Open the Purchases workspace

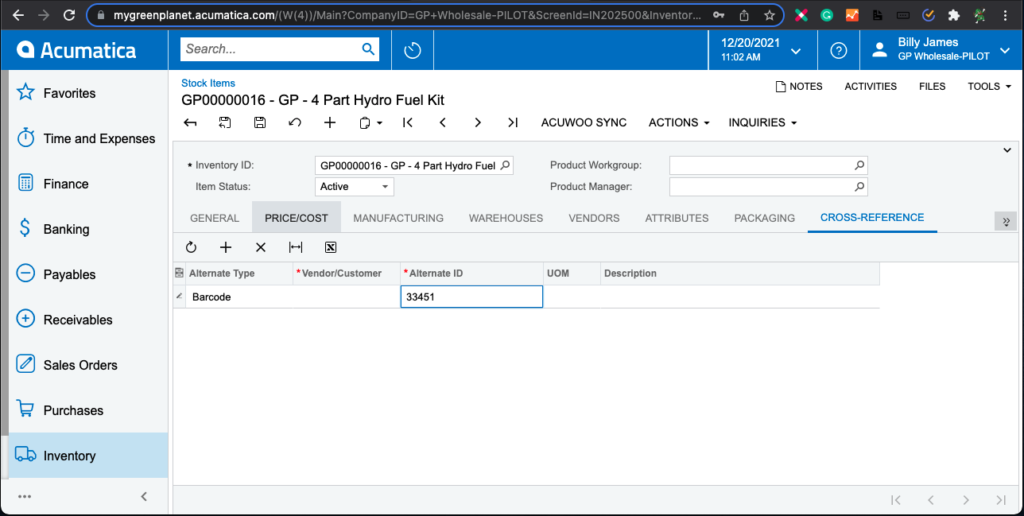pyautogui.click(x=89, y=410)
